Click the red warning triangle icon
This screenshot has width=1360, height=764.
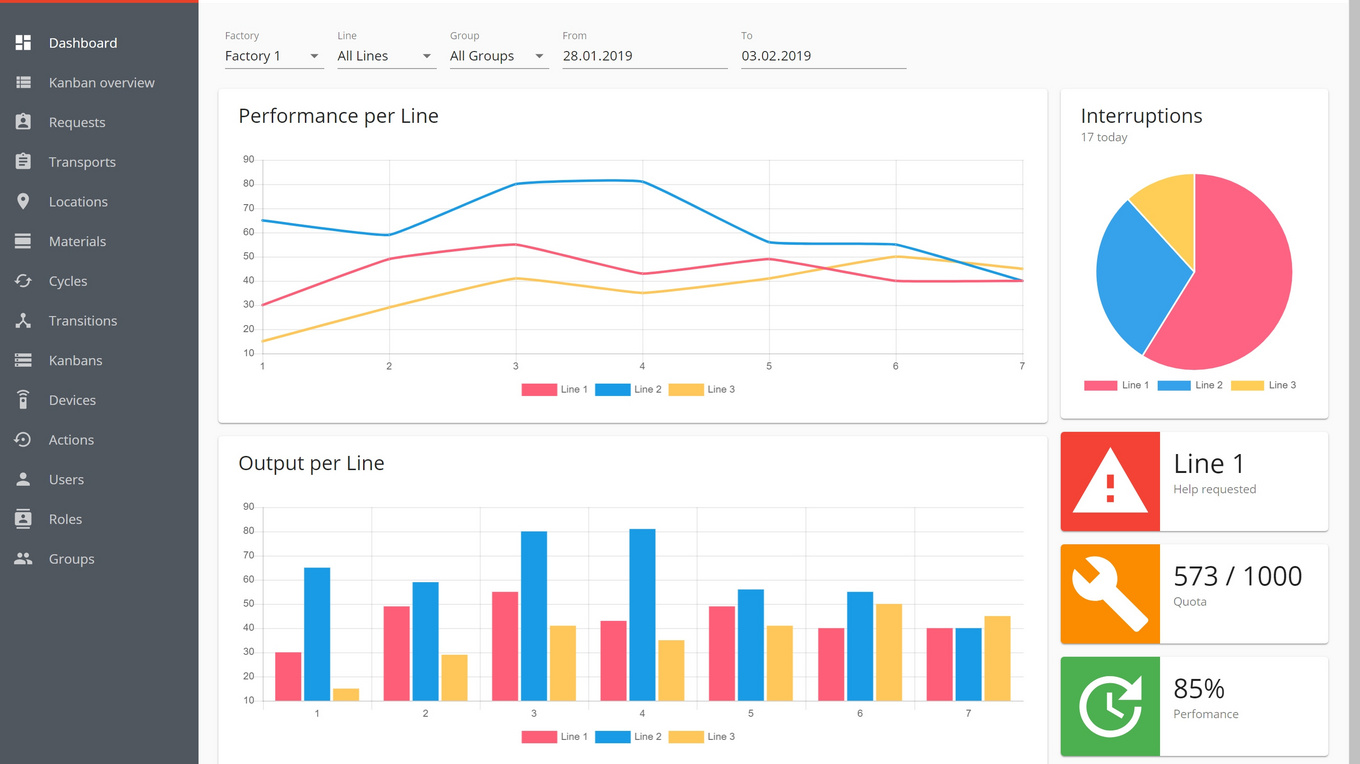click(x=1109, y=482)
